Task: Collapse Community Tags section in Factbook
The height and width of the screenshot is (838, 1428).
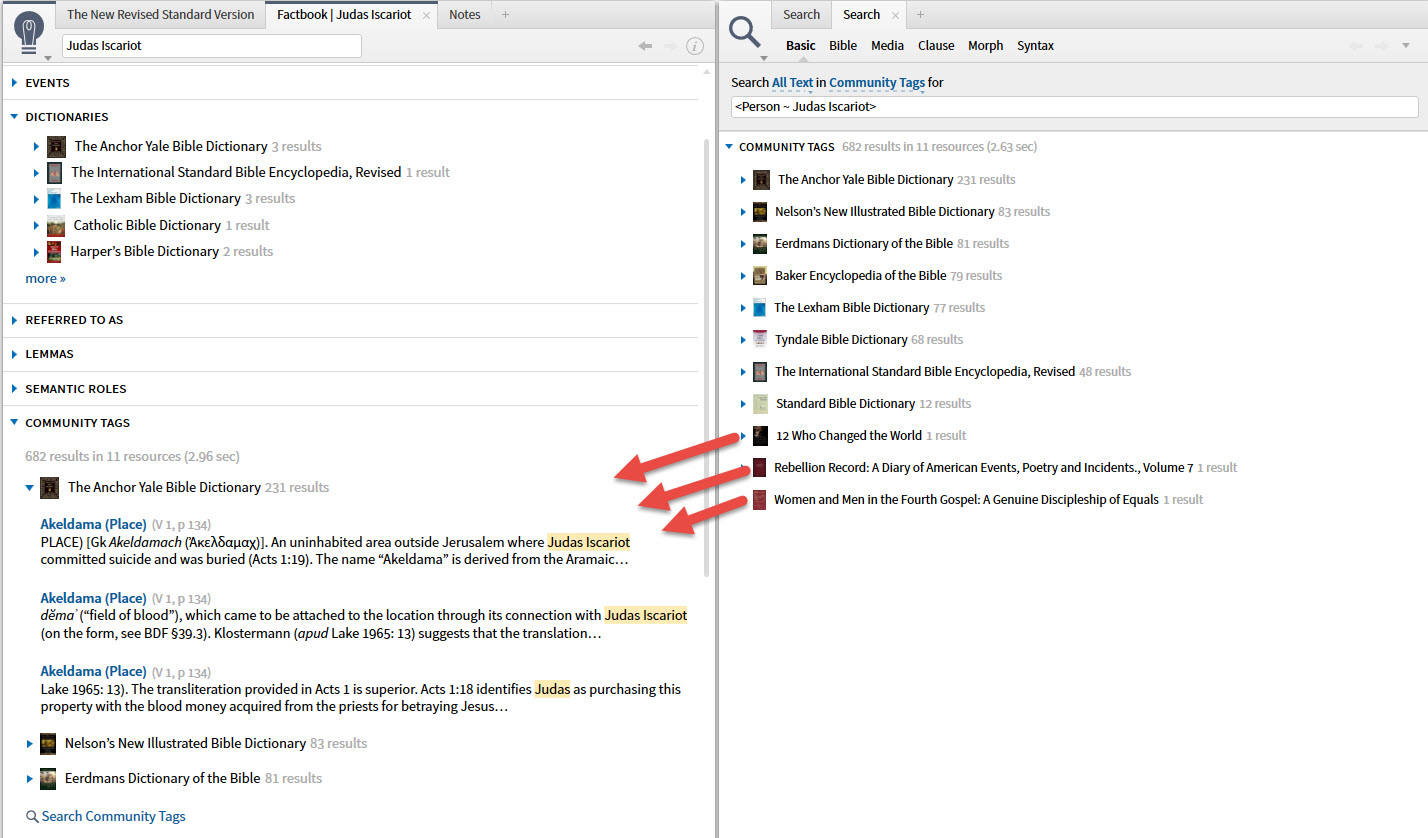Action: click(15, 423)
